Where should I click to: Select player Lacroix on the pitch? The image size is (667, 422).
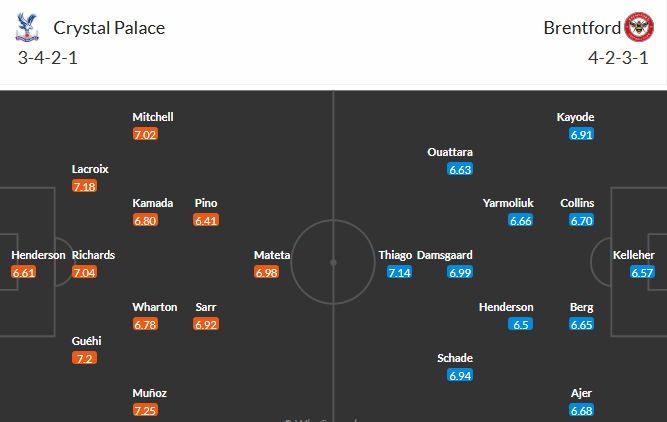pos(91,170)
